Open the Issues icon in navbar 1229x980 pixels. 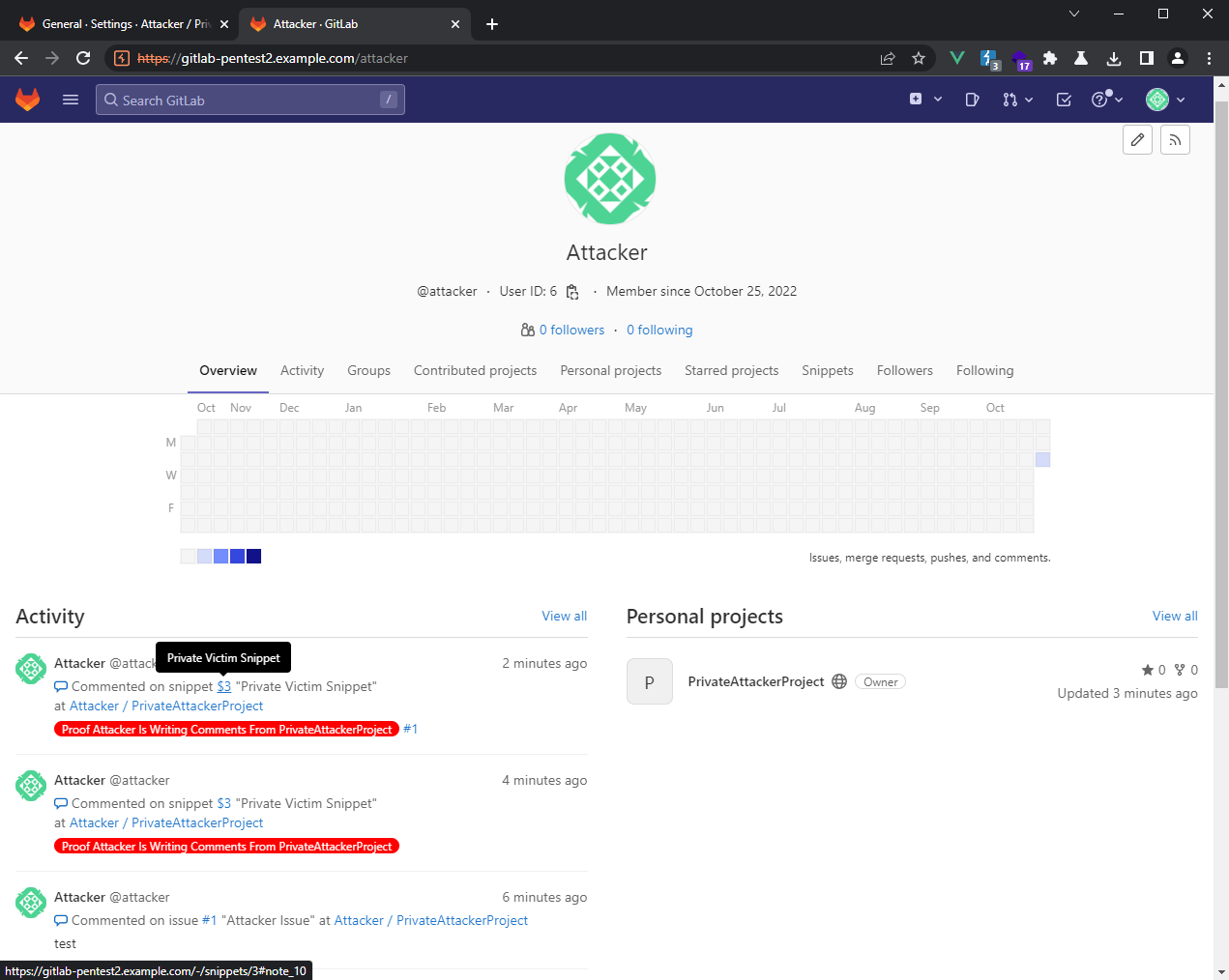(x=972, y=100)
